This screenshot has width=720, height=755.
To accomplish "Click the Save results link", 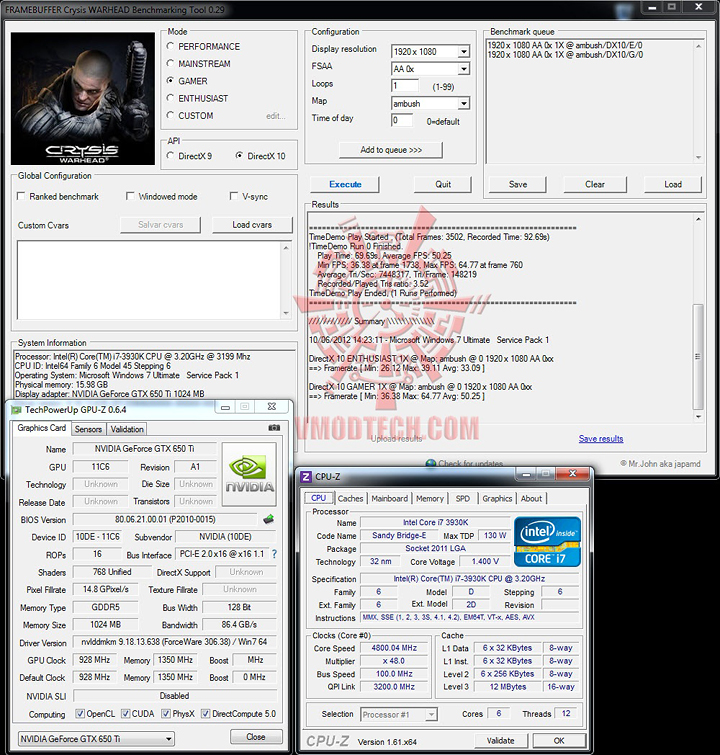I will pos(601,438).
